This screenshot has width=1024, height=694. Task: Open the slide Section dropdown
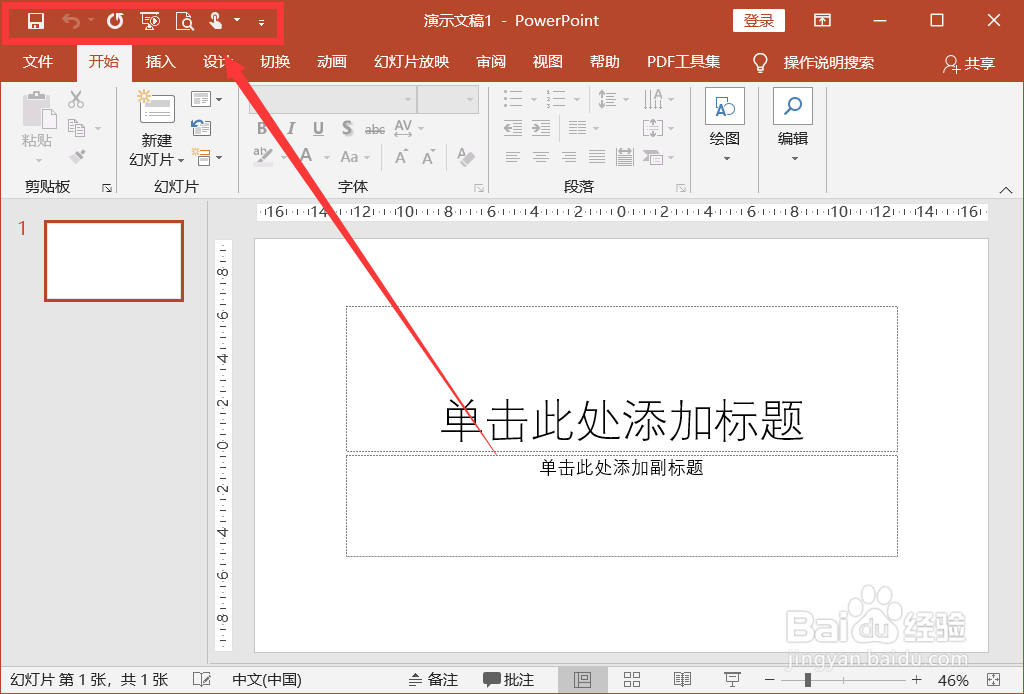click(206, 157)
